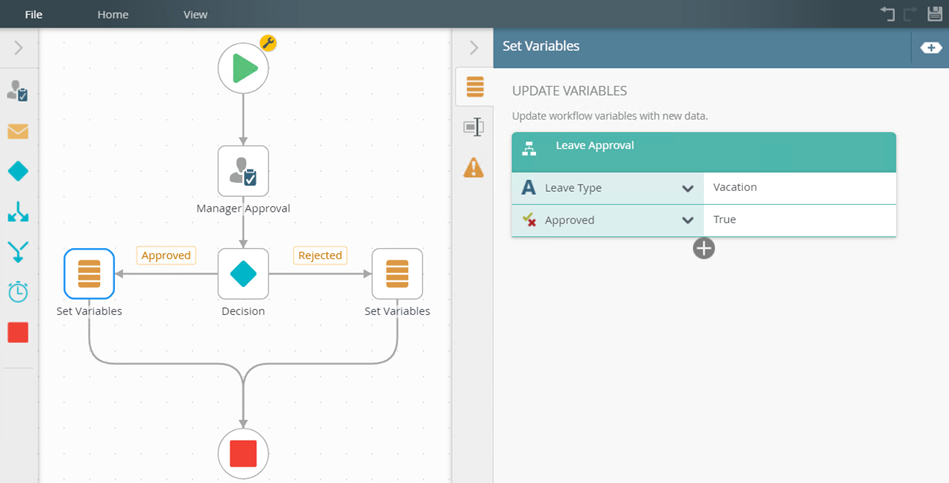Expand the left toolbox panel chevron
The width and height of the screenshot is (949, 483).
(x=18, y=48)
